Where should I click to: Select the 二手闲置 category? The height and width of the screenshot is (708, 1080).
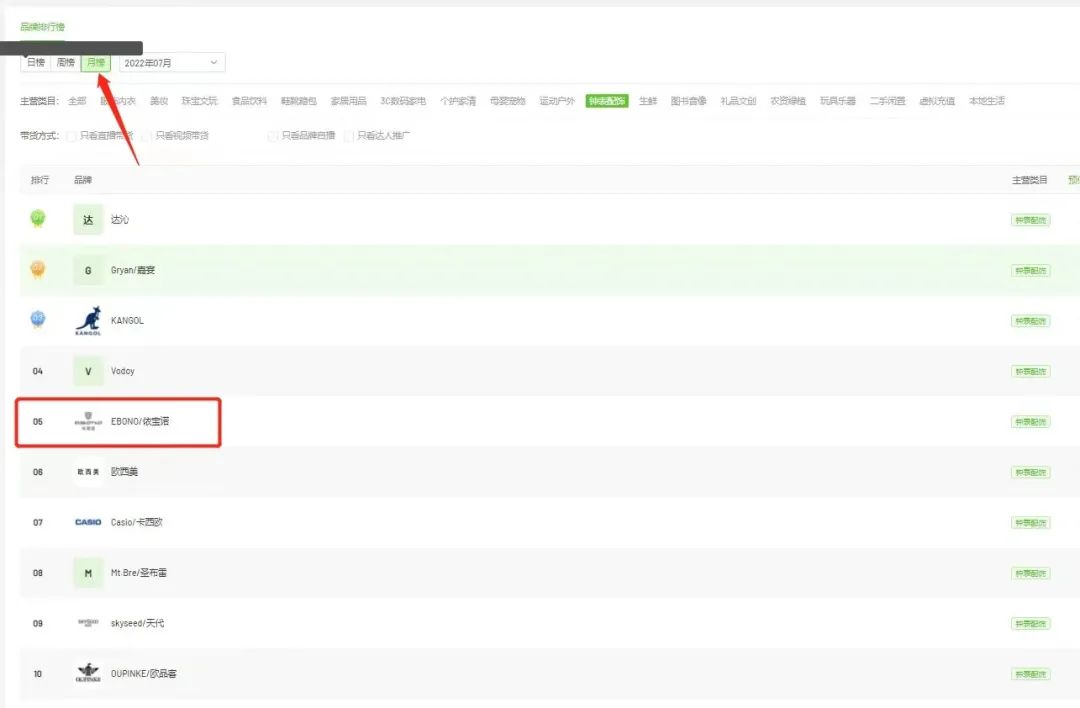[887, 101]
